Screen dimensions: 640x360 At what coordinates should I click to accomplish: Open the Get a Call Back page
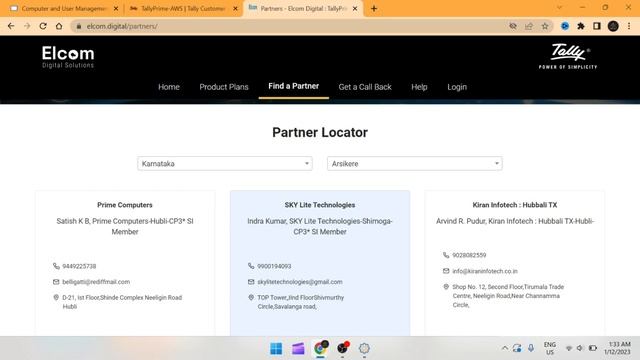pos(365,87)
